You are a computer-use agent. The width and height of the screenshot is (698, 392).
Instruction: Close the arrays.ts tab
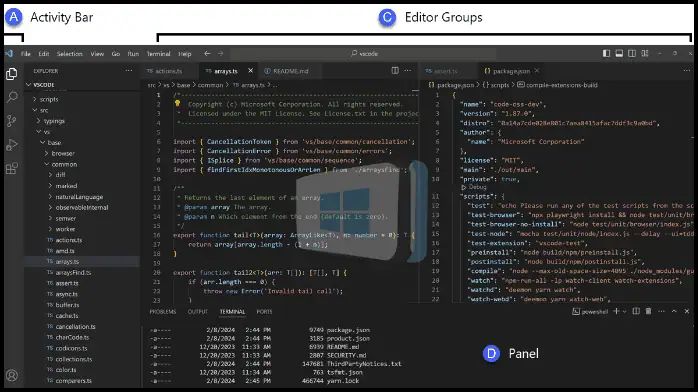pos(251,71)
